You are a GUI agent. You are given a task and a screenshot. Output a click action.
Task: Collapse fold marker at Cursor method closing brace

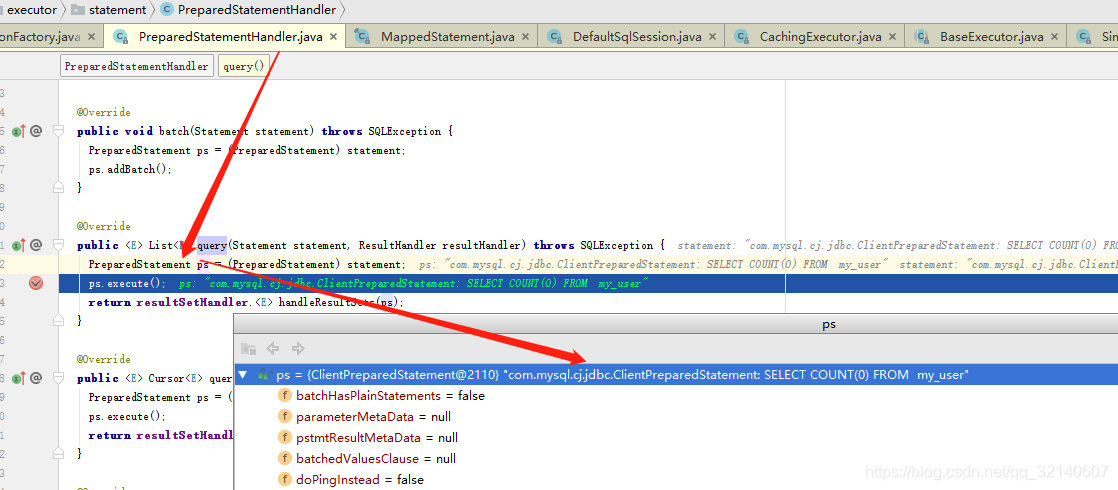click(x=58, y=454)
